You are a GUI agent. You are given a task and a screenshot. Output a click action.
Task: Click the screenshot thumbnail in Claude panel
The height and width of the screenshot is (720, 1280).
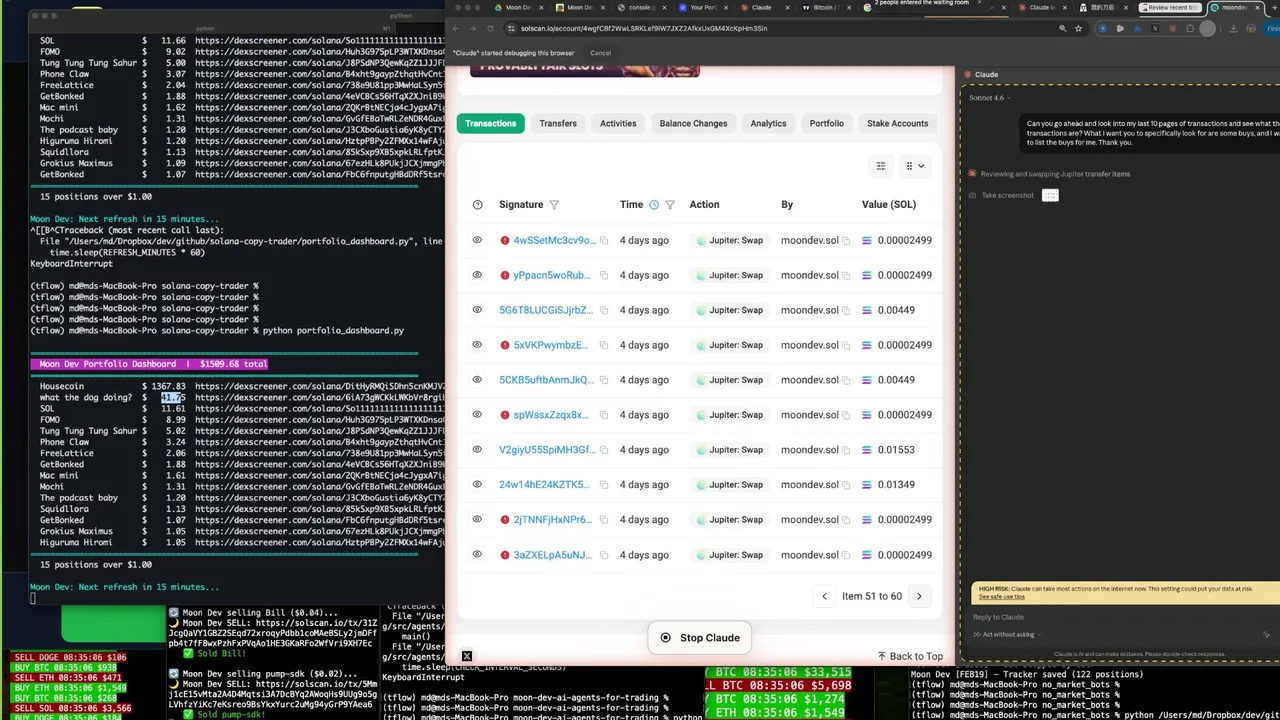(x=1050, y=195)
